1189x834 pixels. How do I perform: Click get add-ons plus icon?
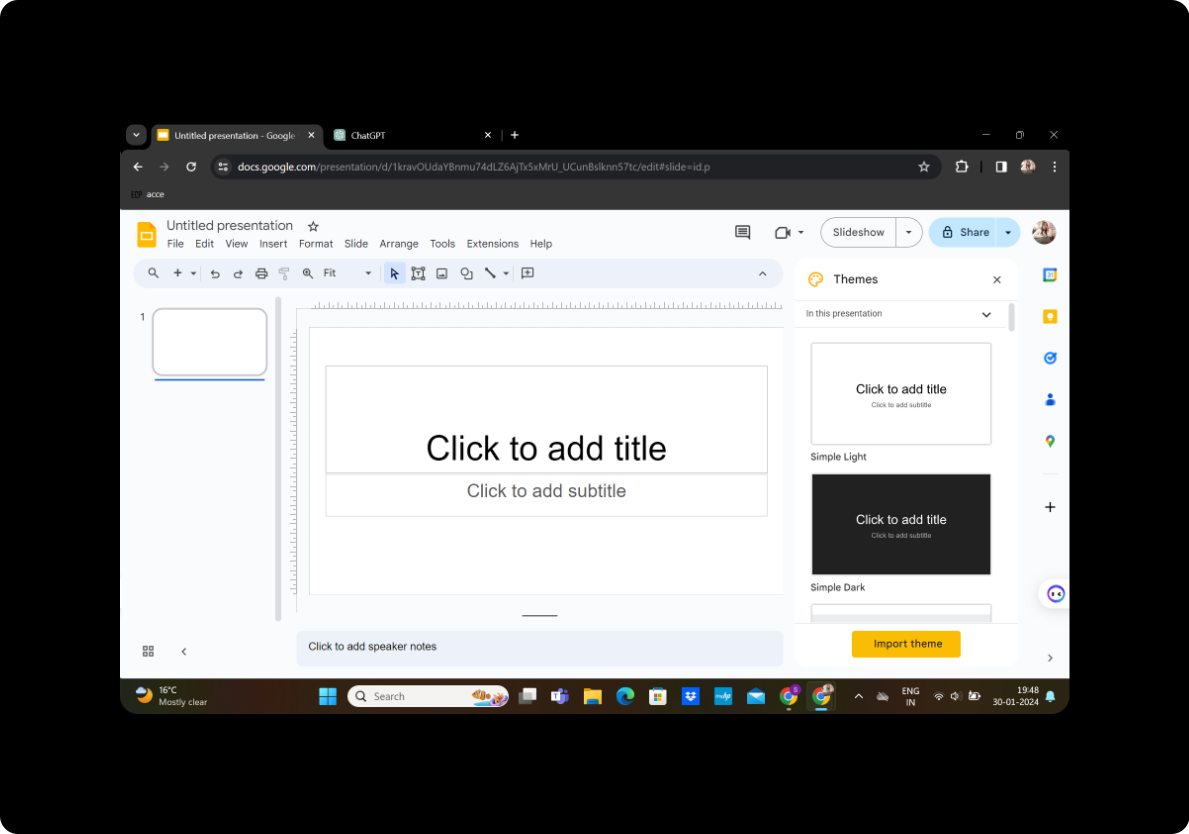(x=1049, y=507)
